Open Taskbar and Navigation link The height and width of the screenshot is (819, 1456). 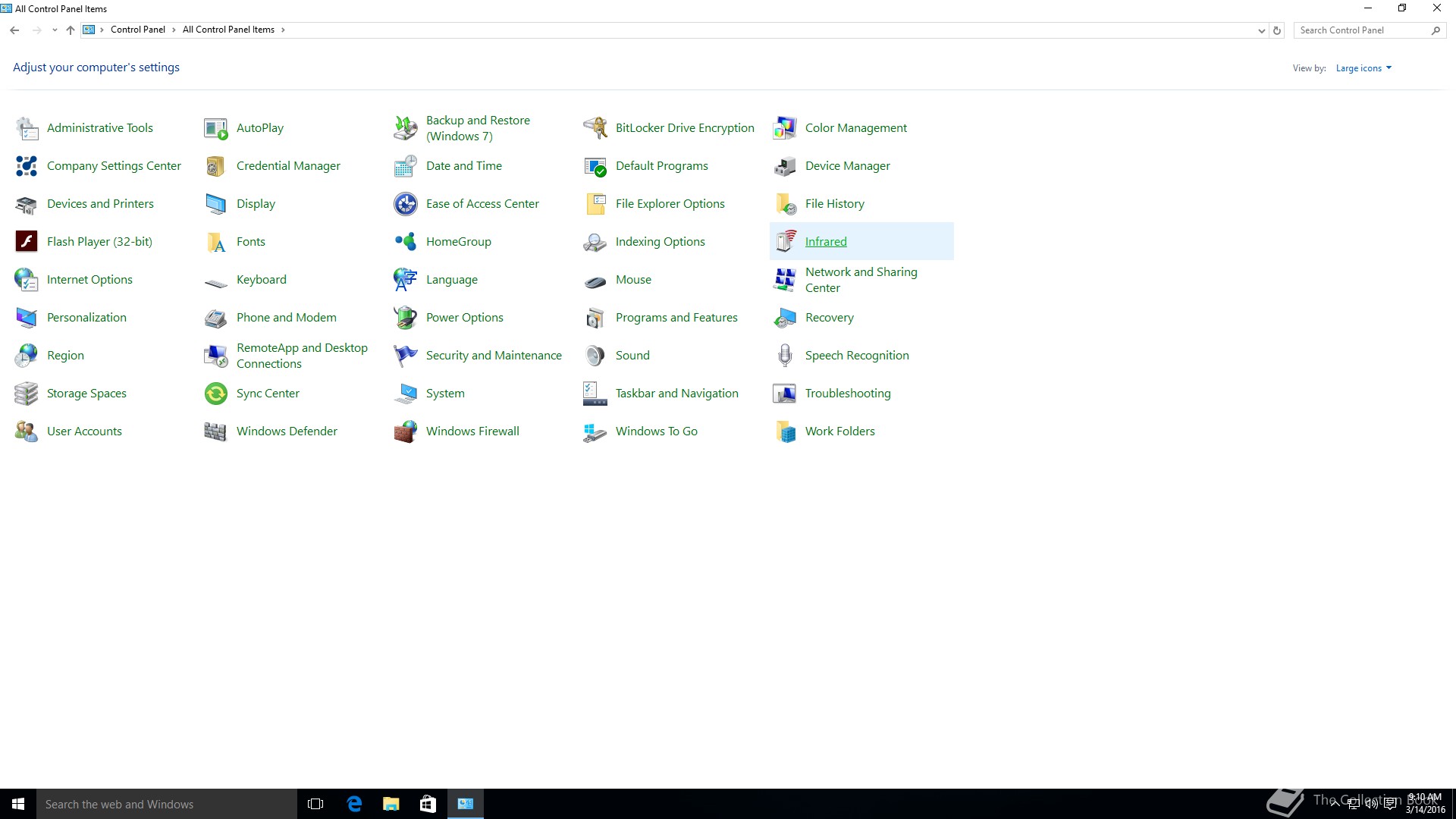point(677,394)
